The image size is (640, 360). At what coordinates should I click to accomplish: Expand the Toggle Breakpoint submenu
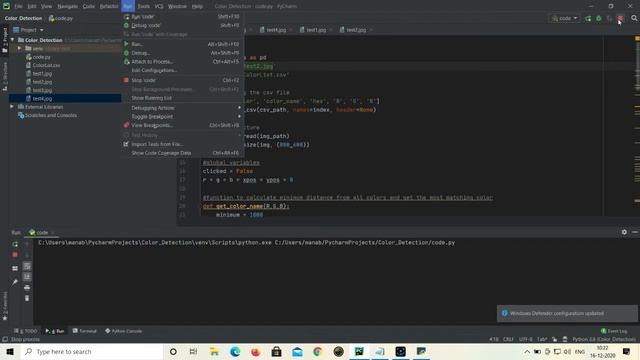click(x=182, y=116)
